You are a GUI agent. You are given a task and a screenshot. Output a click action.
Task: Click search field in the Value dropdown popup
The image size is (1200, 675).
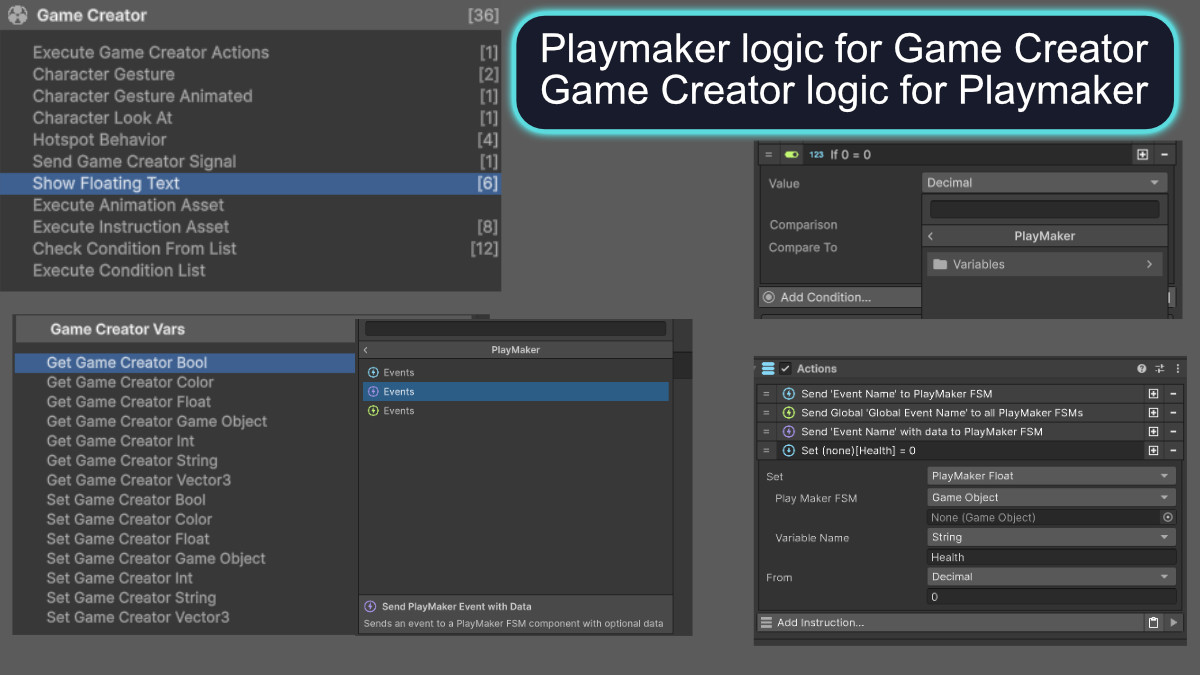click(x=1044, y=209)
